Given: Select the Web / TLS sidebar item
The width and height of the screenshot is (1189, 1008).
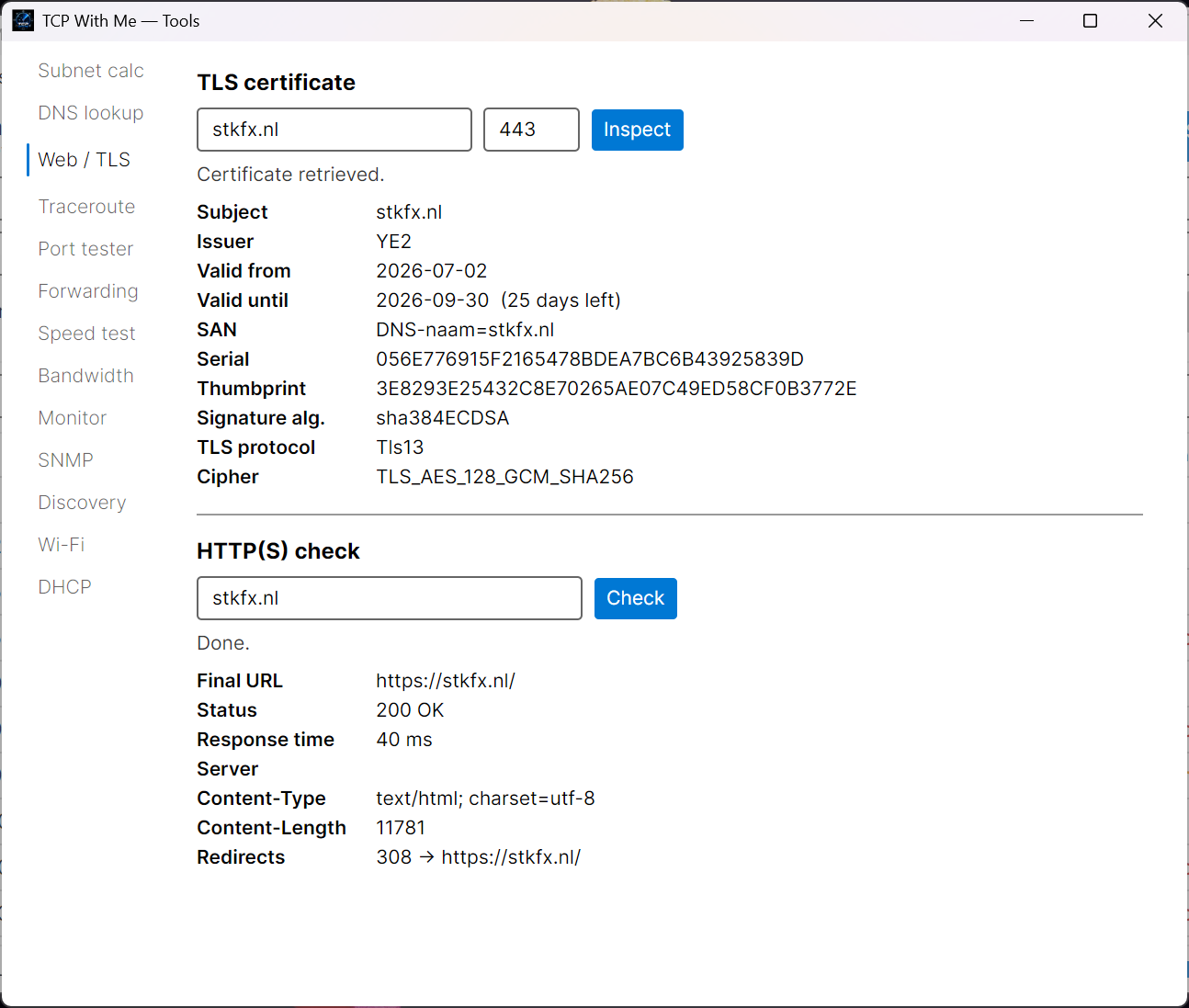Looking at the screenshot, I should pos(85,160).
